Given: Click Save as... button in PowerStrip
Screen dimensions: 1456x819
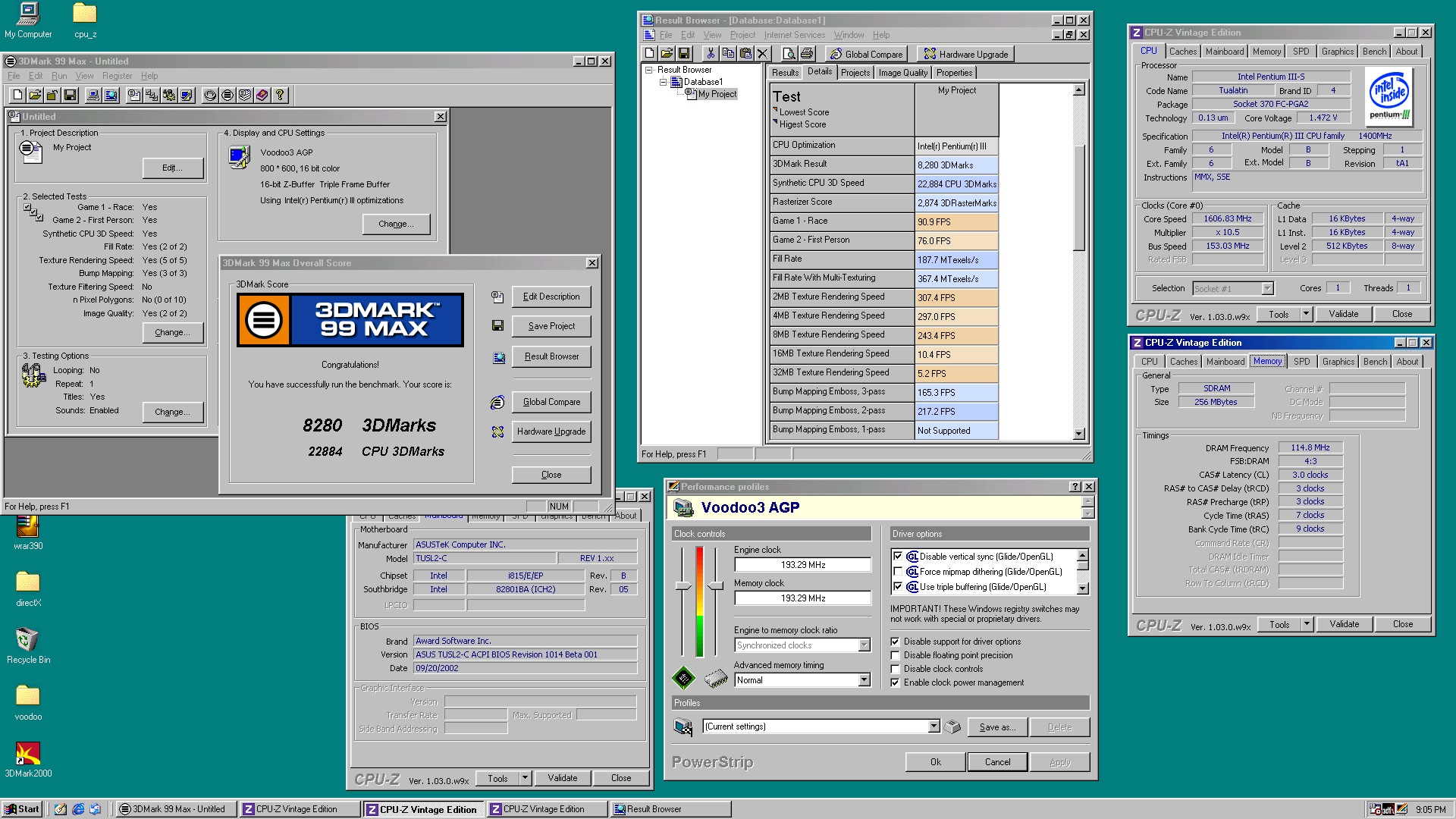Looking at the screenshot, I should click(x=997, y=727).
